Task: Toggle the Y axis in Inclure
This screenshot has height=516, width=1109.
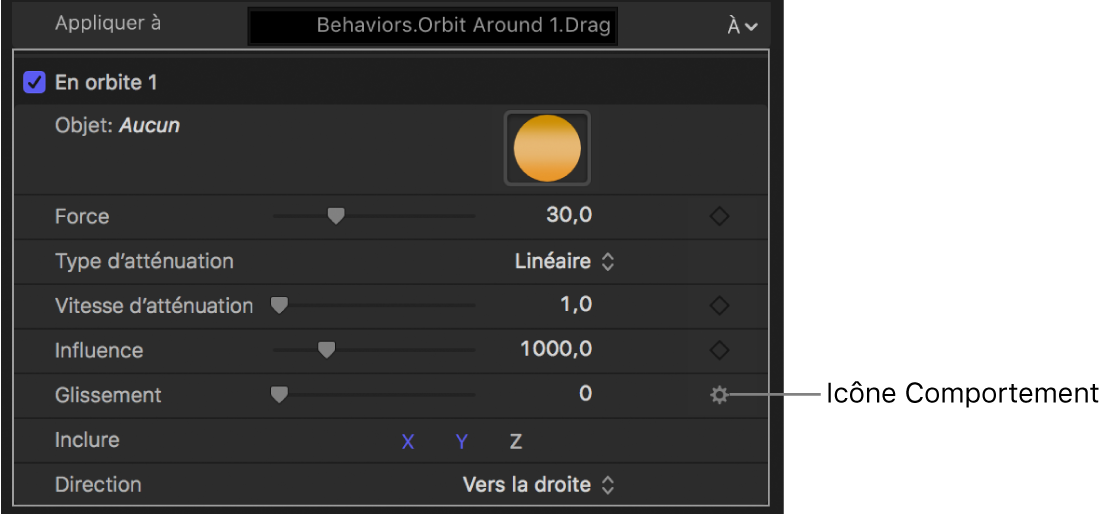Action: click(x=462, y=442)
